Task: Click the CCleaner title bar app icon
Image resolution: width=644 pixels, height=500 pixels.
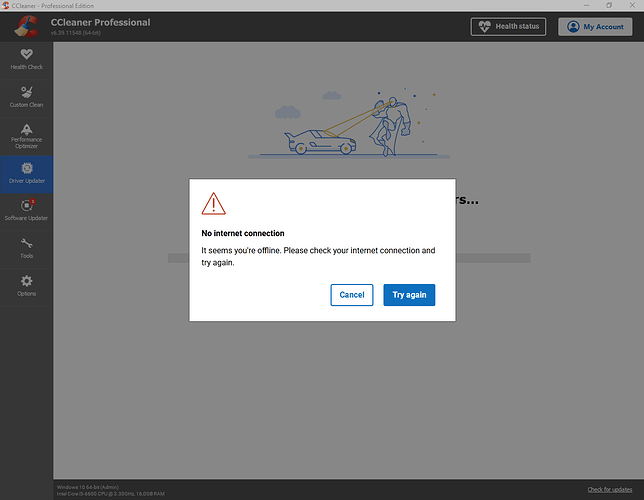Action: tap(6, 5)
